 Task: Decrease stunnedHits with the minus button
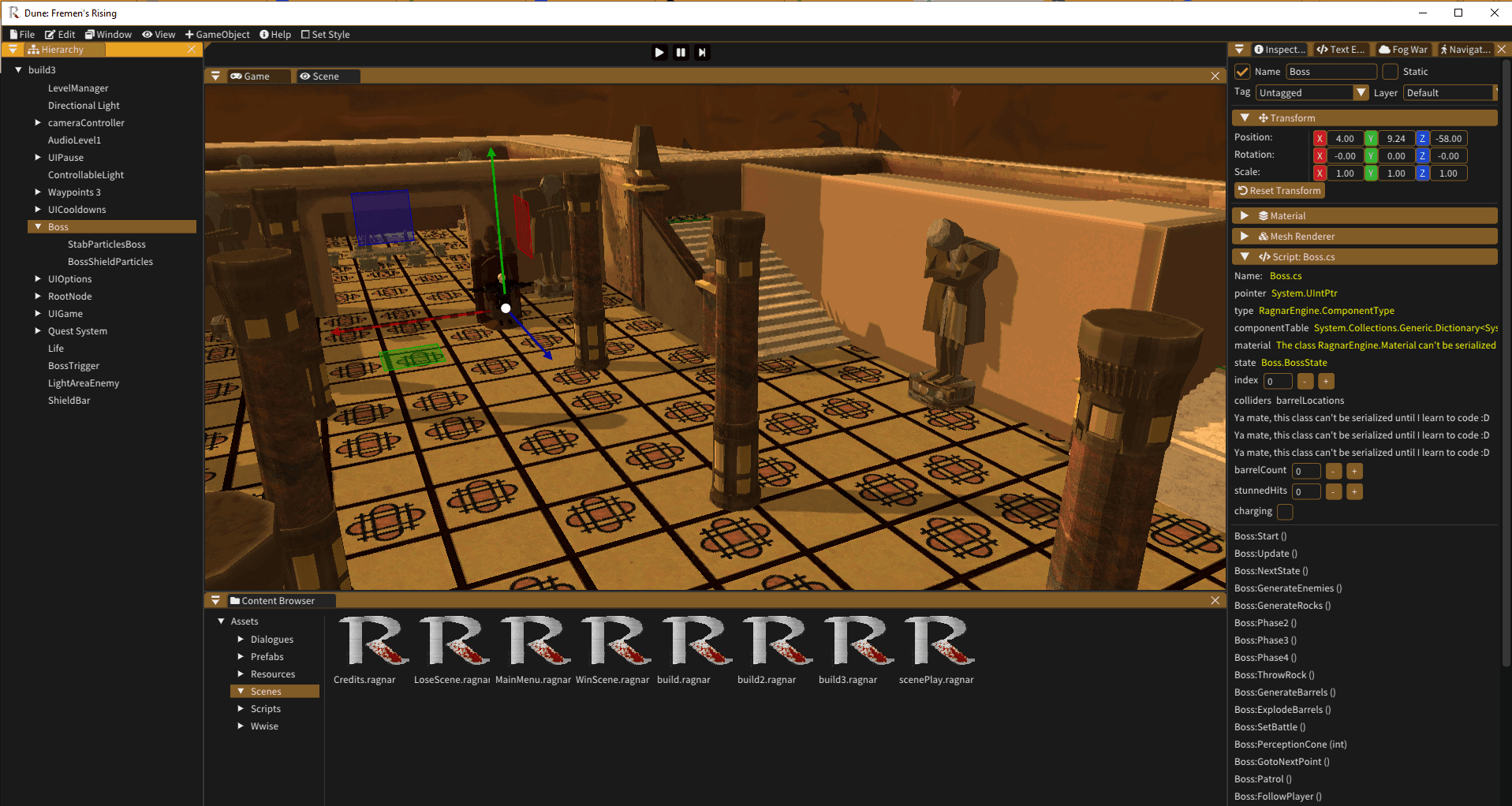pyautogui.click(x=1334, y=492)
